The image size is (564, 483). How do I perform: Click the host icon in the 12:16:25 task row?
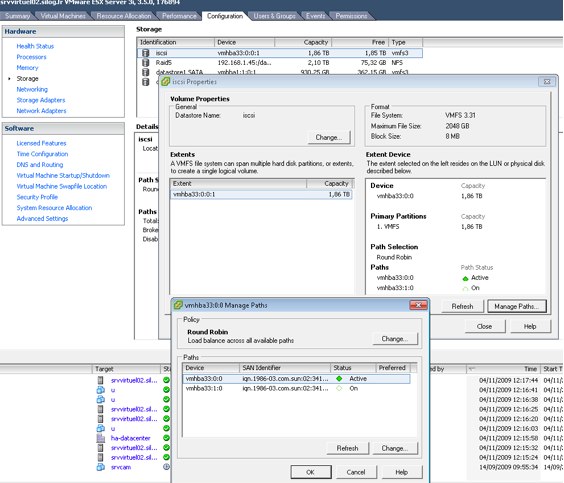(x=100, y=409)
